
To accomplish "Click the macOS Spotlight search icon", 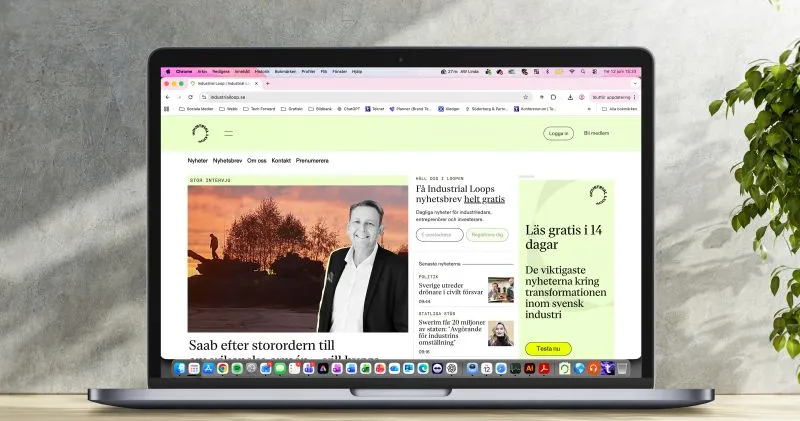I will tap(583, 72).
